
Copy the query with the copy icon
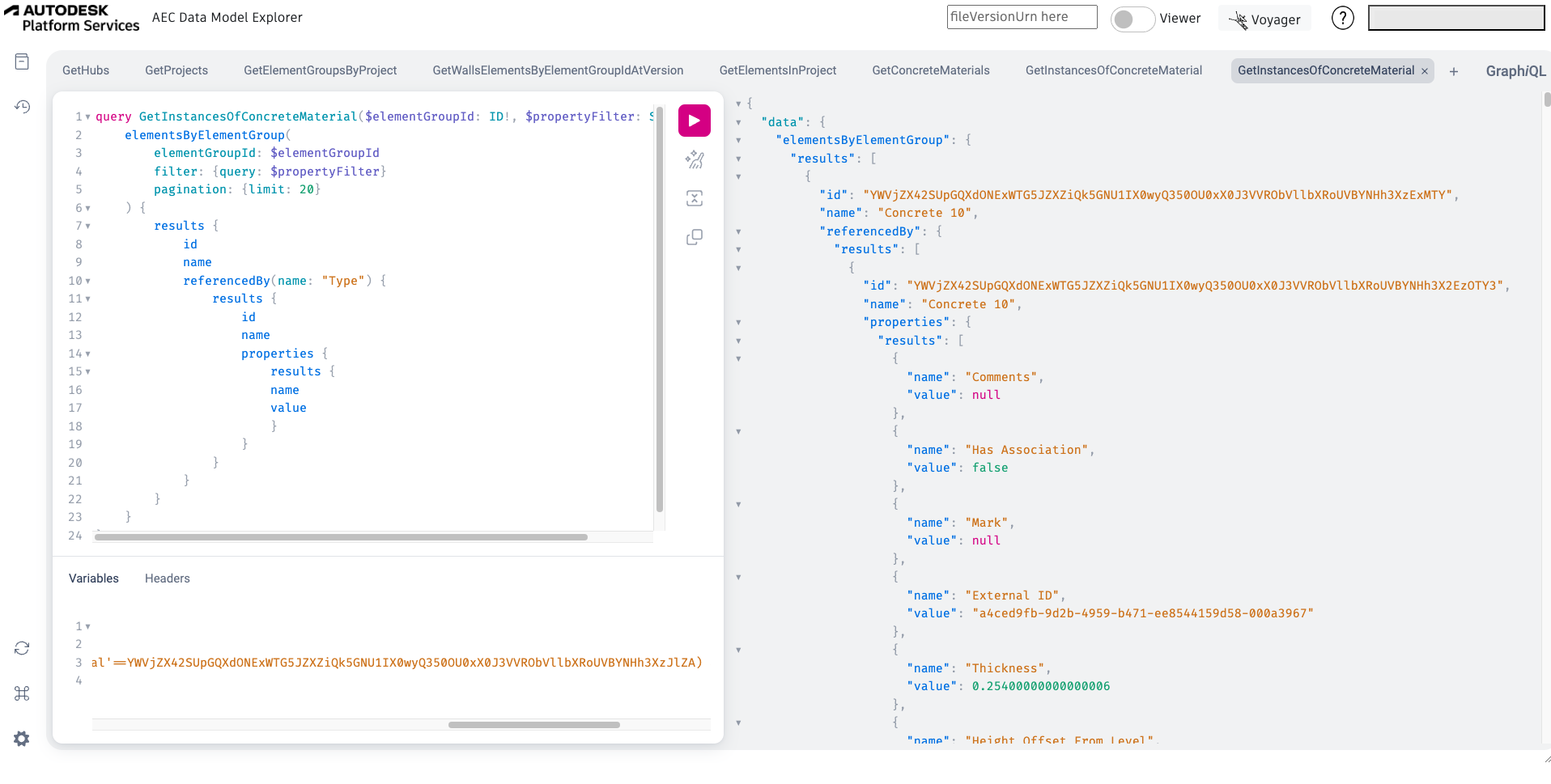point(694,237)
